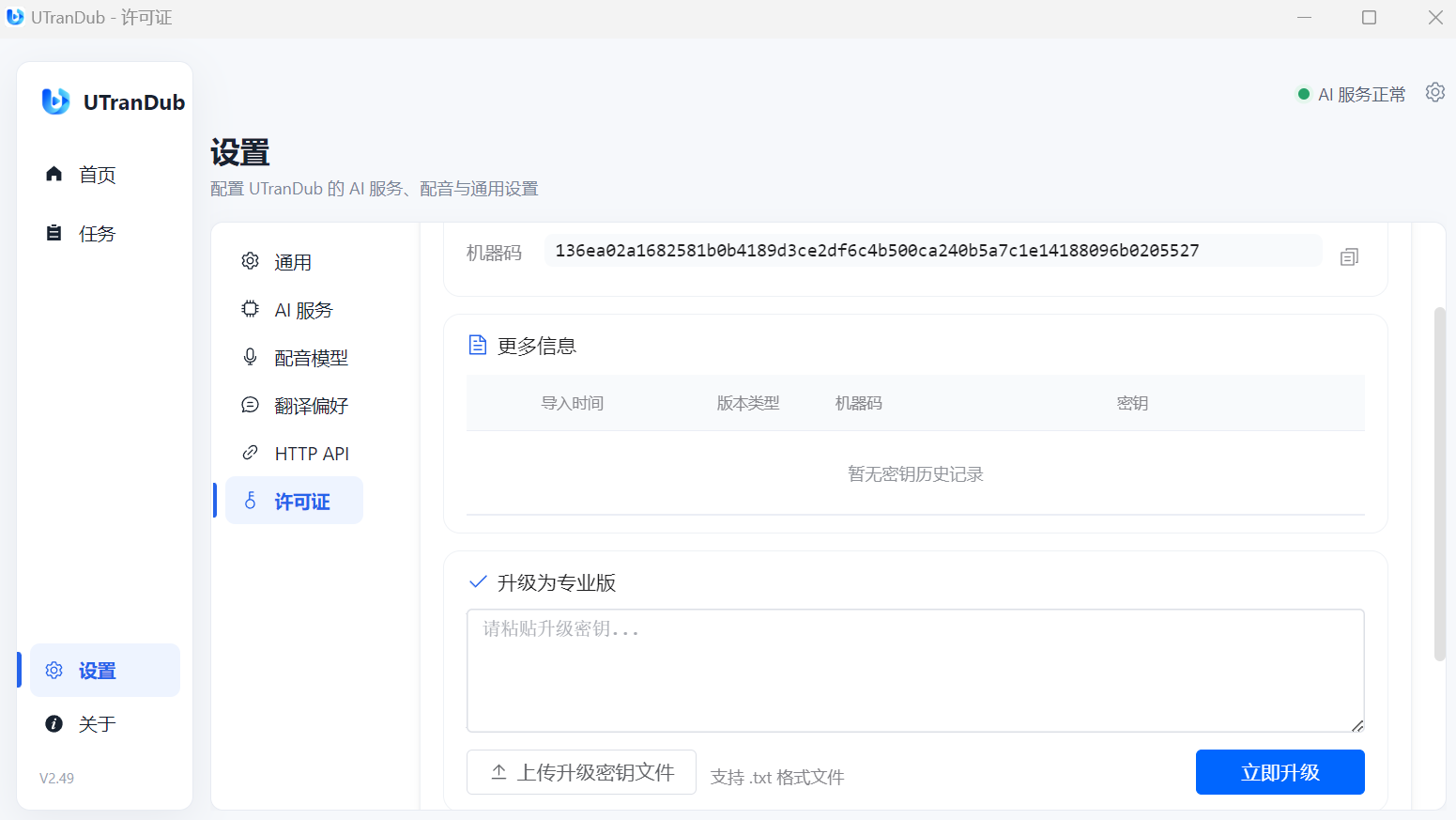This screenshot has height=820, width=1456.
Task: Open HTTP API settings tab
Action: (294, 453)
